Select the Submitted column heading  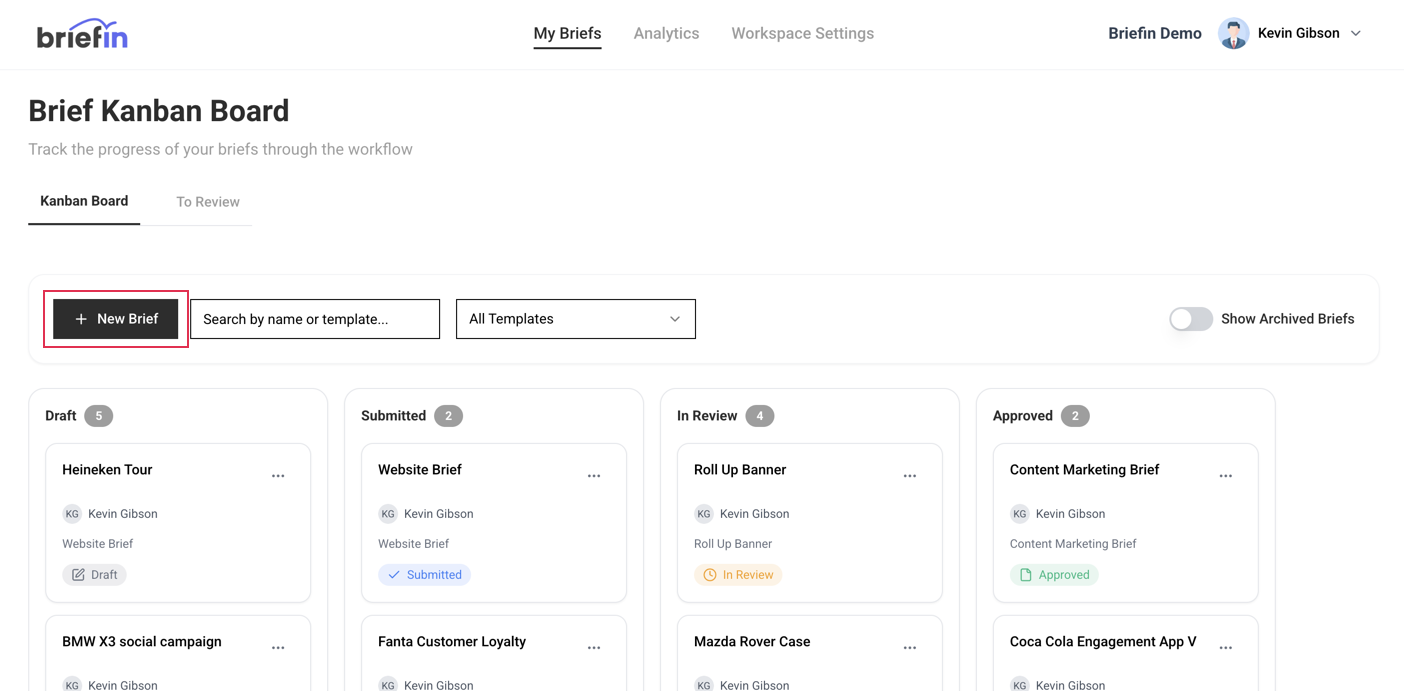(394, 416)
